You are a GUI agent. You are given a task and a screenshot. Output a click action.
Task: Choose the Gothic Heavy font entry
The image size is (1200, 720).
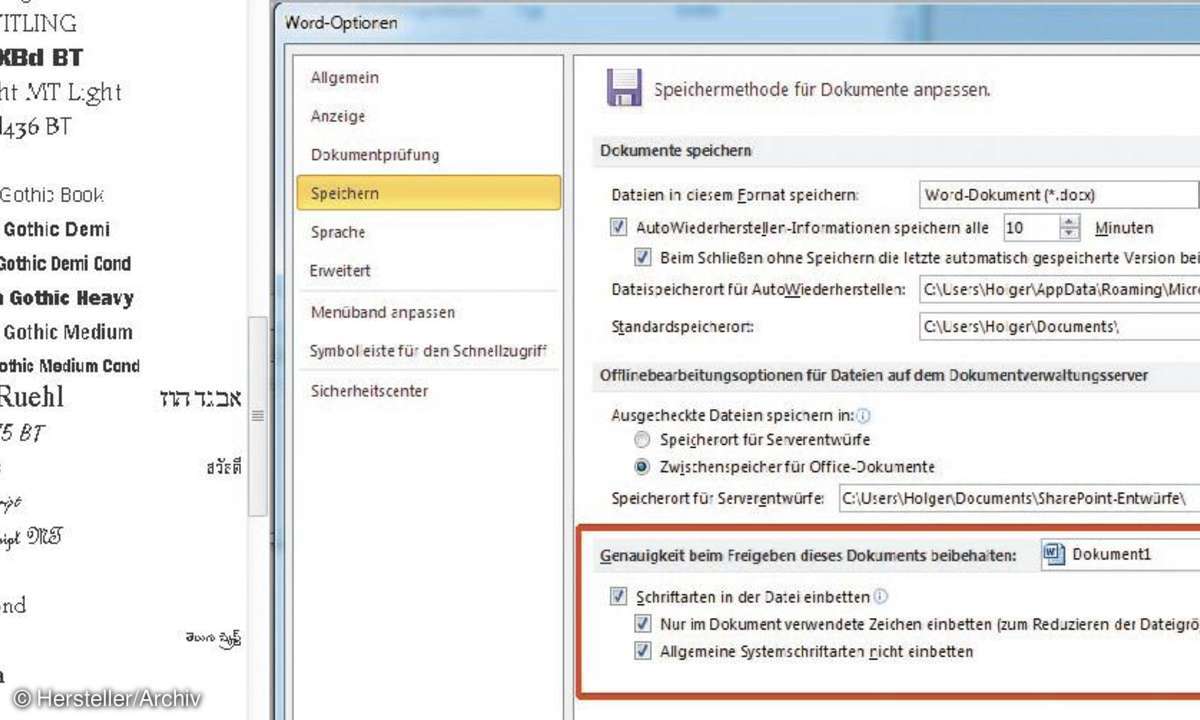(x=67, y=298)
